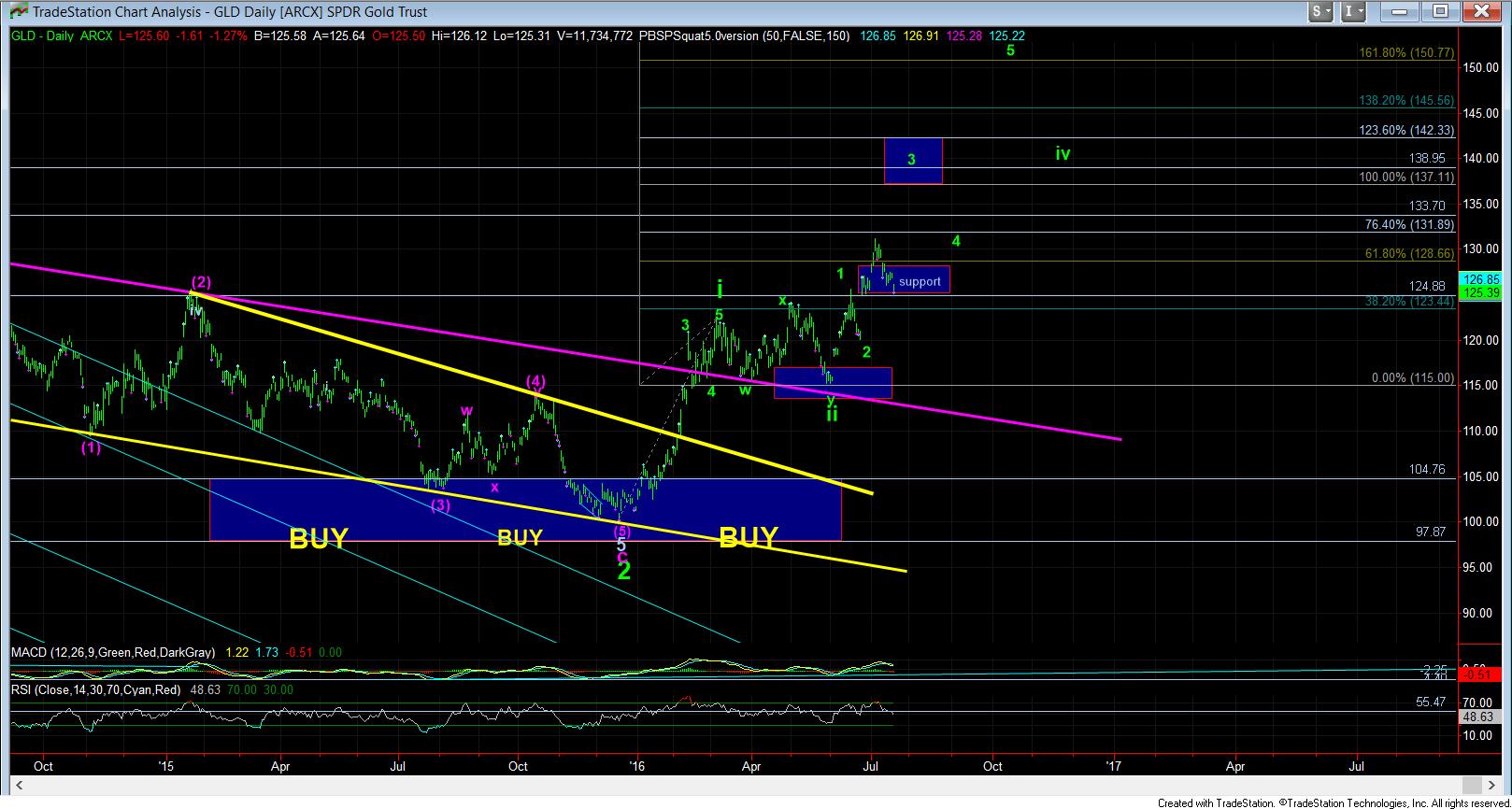Click the 76.40% (131.89) Fibonacci label

[x=1409, y=224]
